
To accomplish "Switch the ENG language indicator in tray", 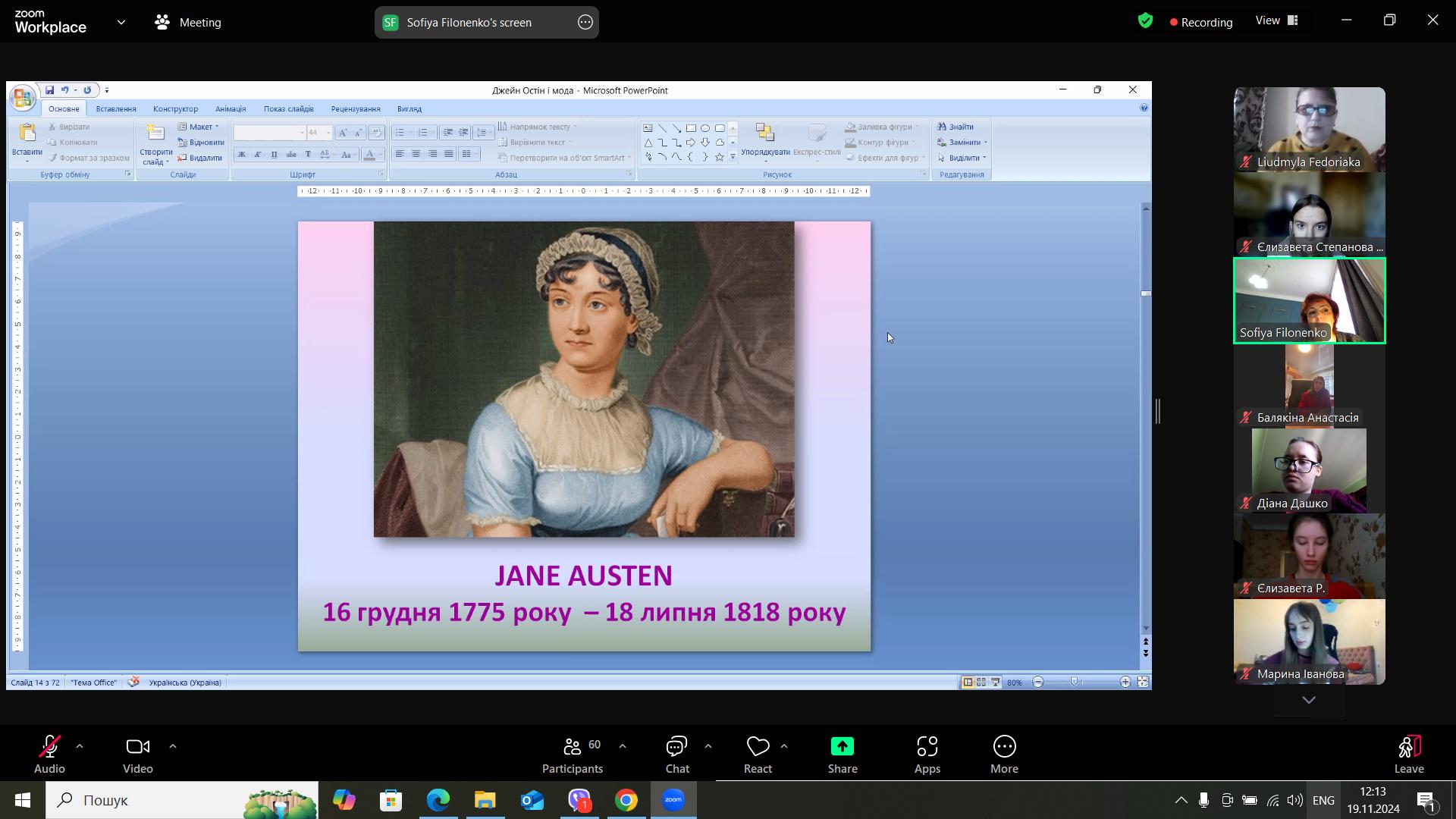I will click(1323, 800).
